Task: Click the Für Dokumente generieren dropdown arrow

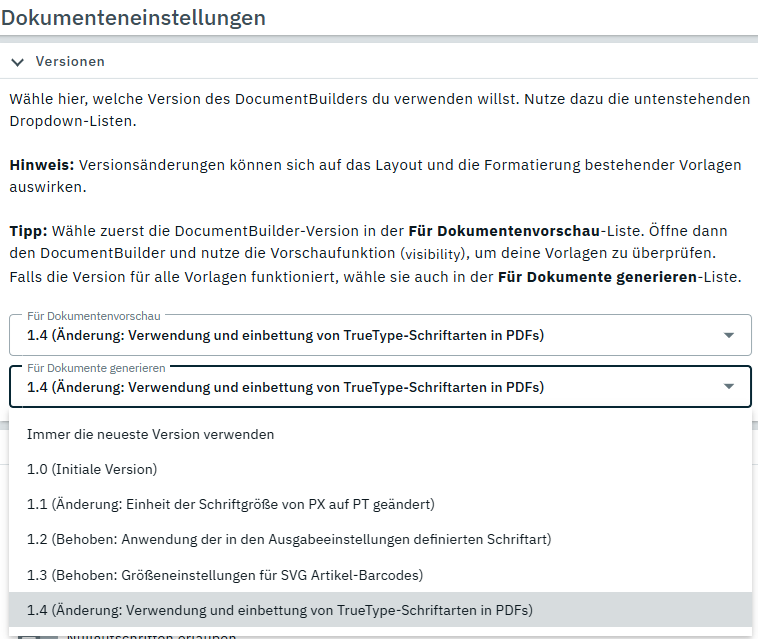Action: (x=728, y=387)
